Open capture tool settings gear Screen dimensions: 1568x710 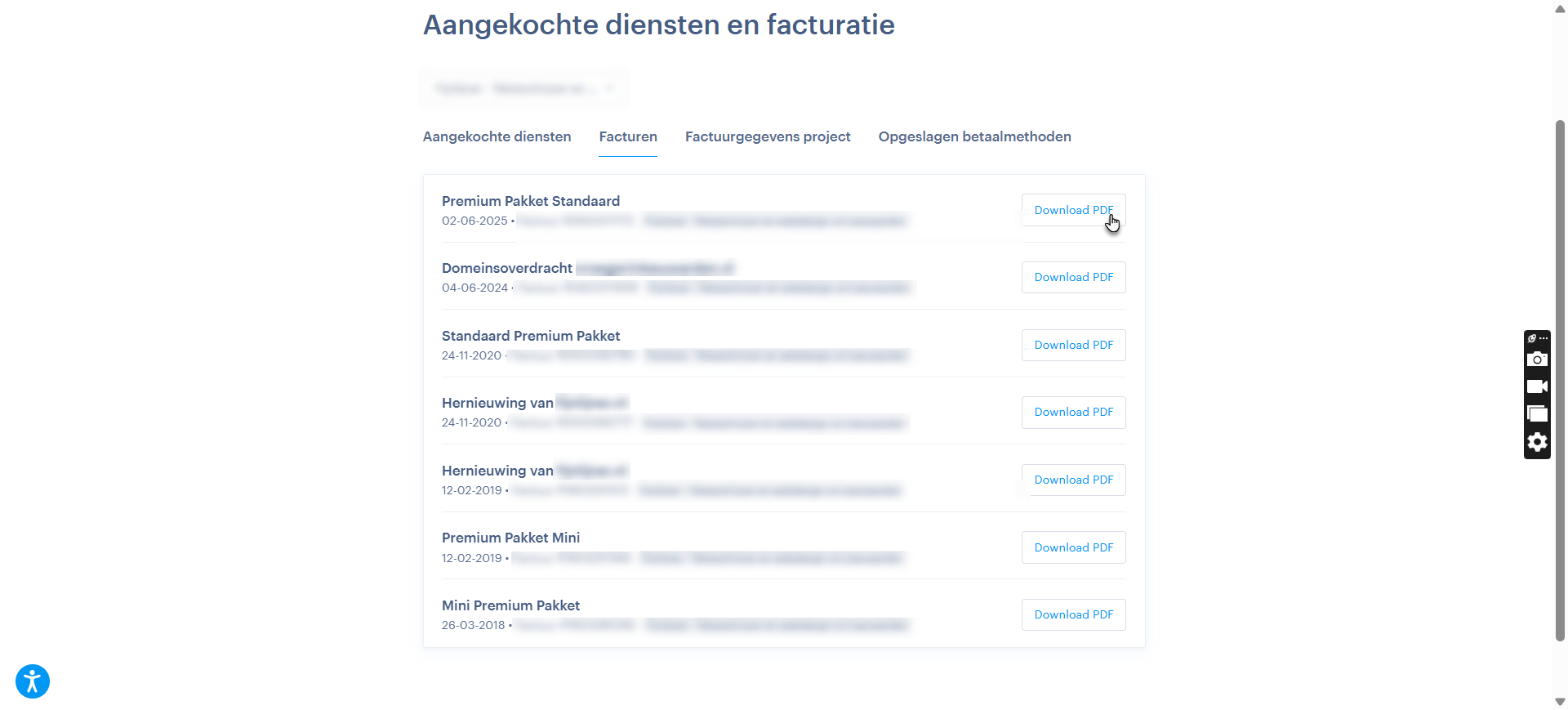click(x=1537, y=442)
